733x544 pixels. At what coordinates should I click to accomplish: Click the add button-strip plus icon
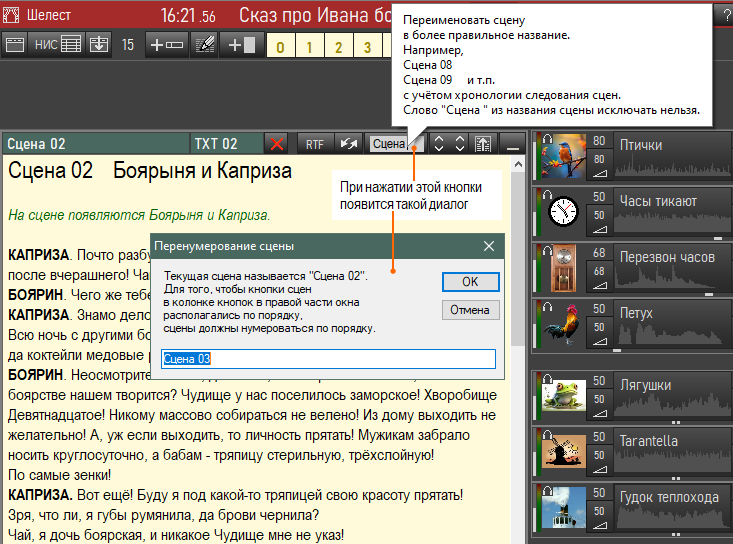pyautogui.click(x=167, y=45)
